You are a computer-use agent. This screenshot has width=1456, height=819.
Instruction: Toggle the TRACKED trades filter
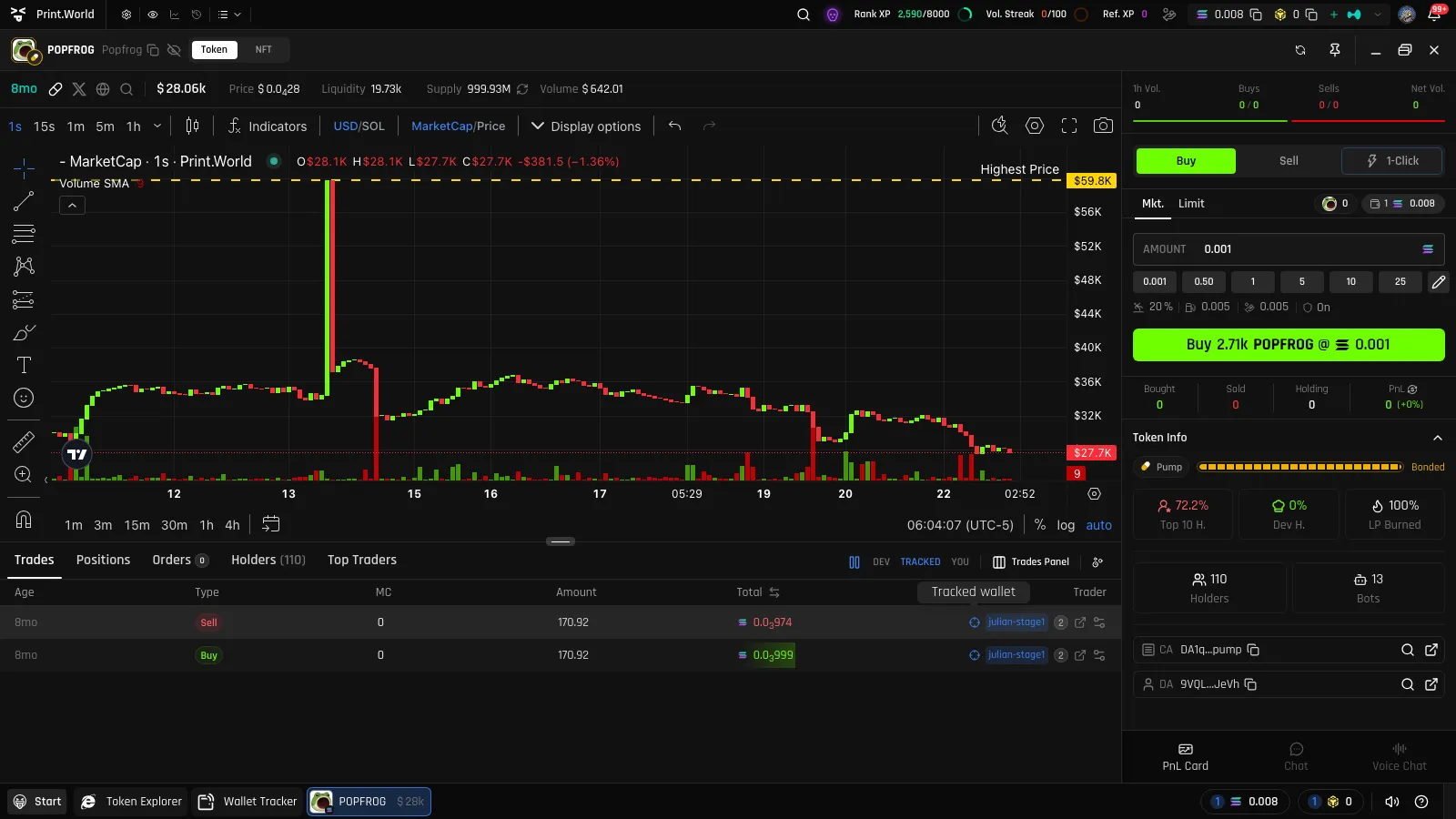[x=920, y=562]
